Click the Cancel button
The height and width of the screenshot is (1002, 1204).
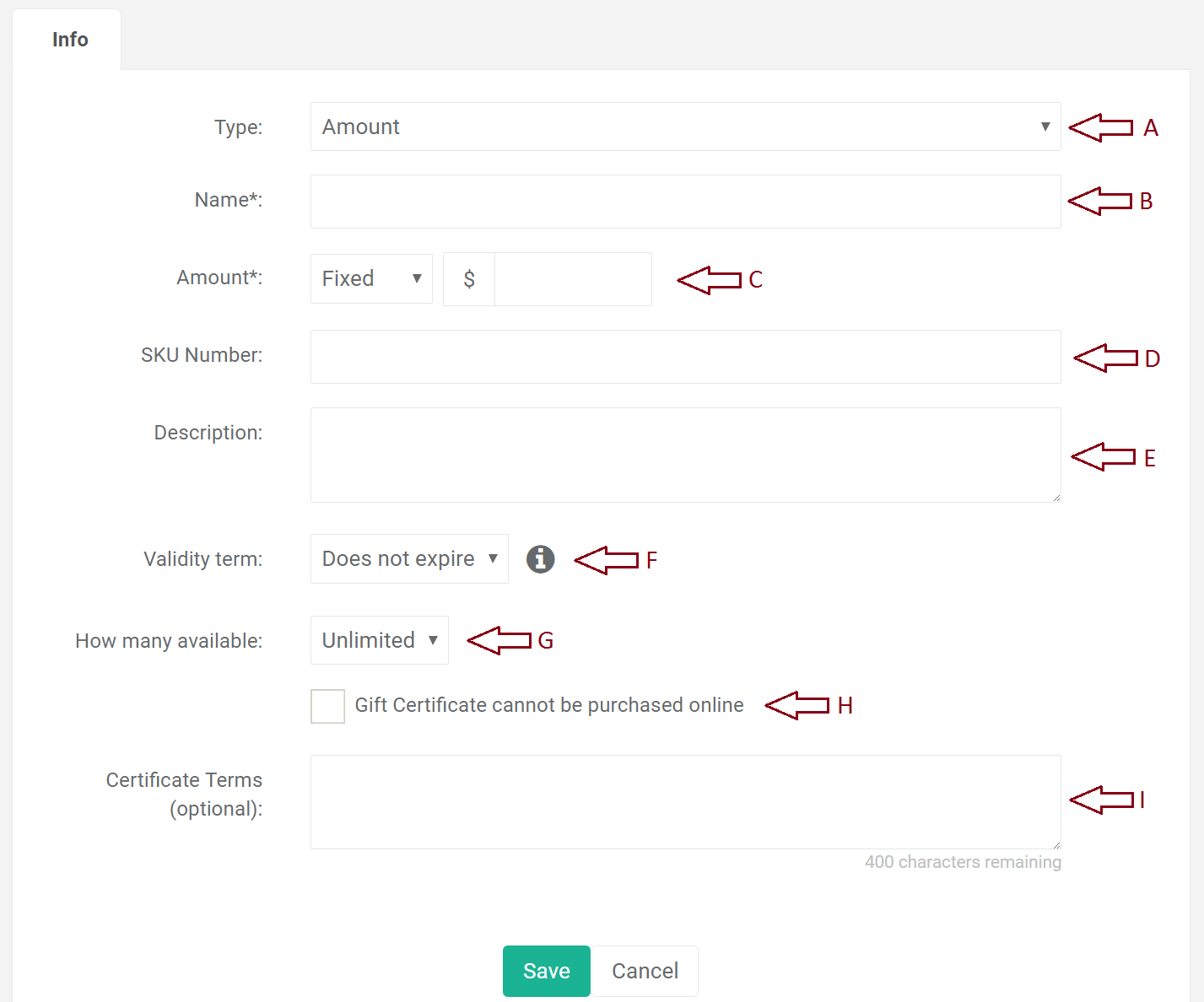645,971
